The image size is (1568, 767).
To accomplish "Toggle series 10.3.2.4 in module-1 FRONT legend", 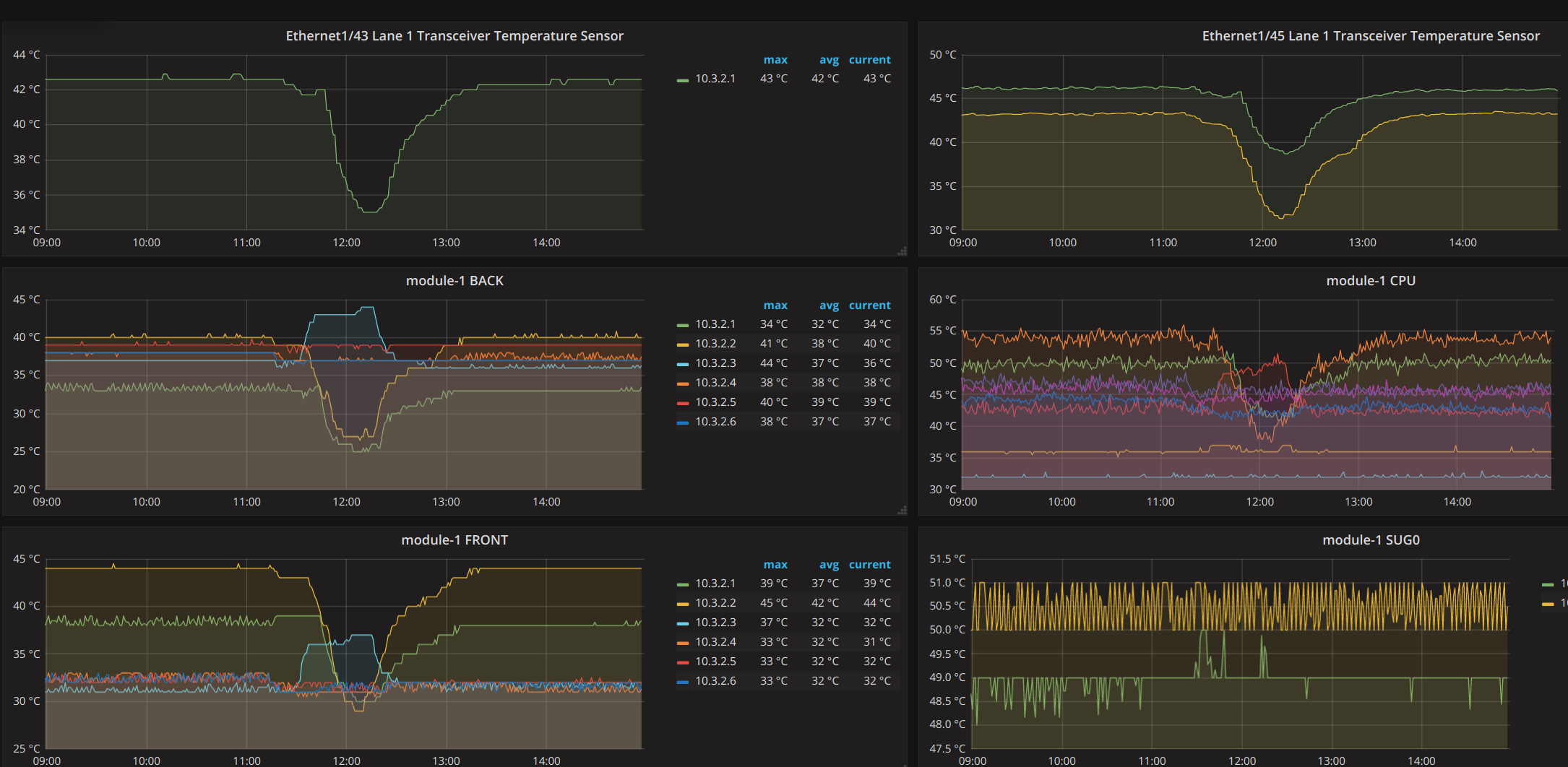I will pos(715,642).
